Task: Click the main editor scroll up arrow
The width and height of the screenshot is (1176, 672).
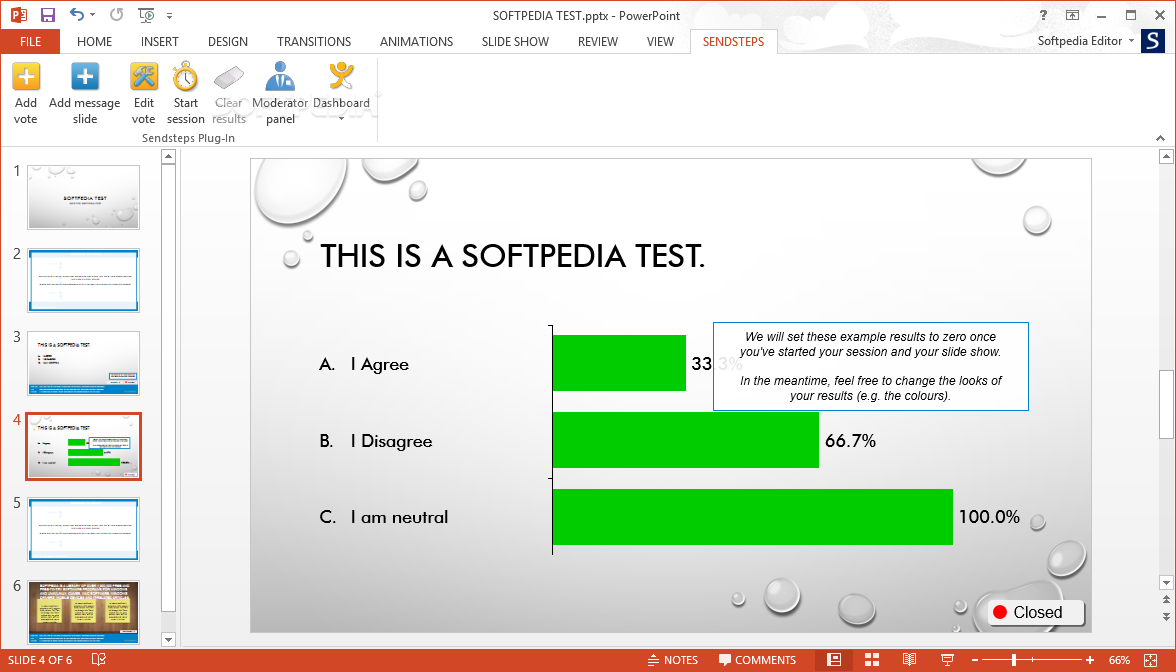Action: click(1166, 156)
